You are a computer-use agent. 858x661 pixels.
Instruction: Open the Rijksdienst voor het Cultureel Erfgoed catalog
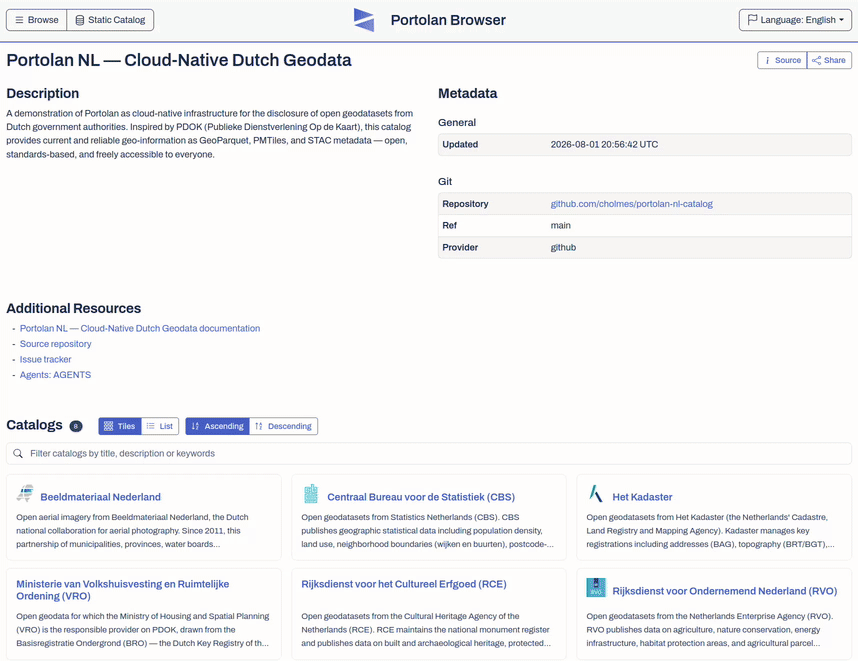pyautogui.click(x=404, y=584)
